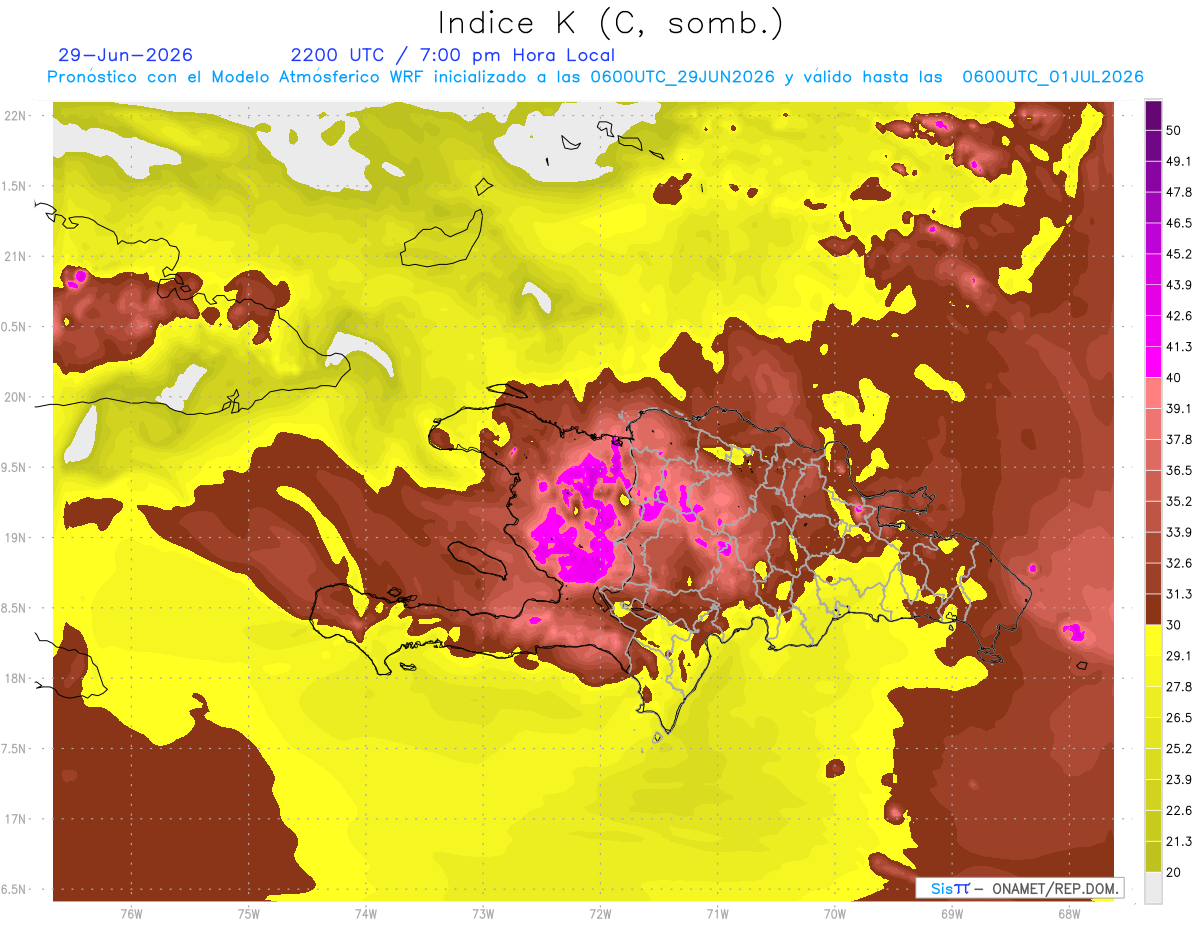This screenshot has width=1200, height=927.
Task: Click the colorbar value '32.6'
Action: [1179, 562]
